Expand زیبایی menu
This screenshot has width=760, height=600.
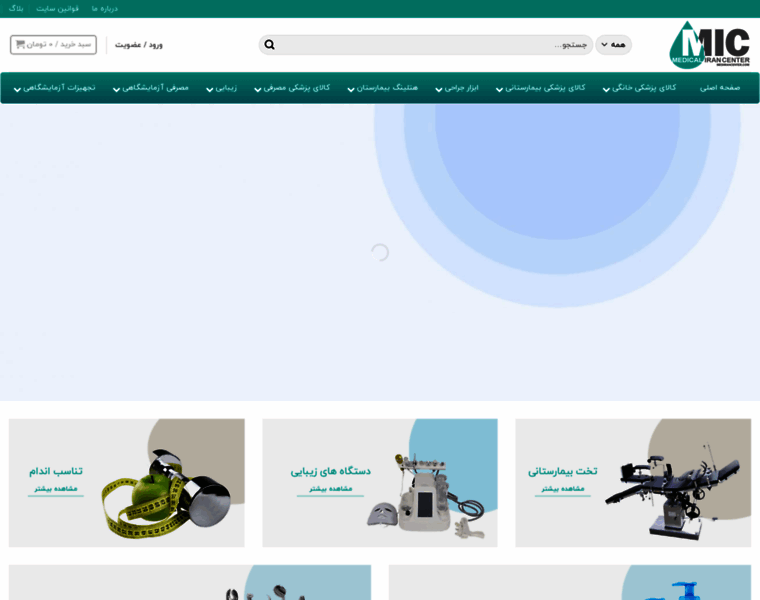pos(222,88)
